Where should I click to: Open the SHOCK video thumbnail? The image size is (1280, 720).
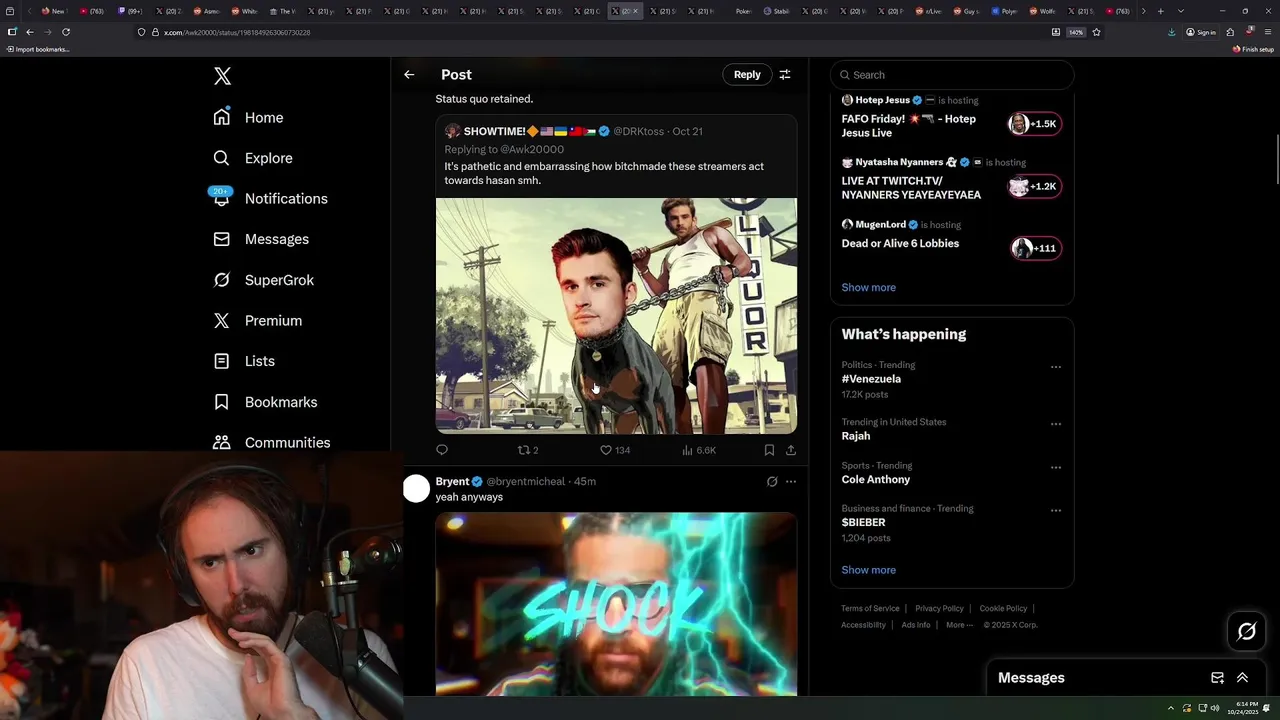(x=616, y=604)
